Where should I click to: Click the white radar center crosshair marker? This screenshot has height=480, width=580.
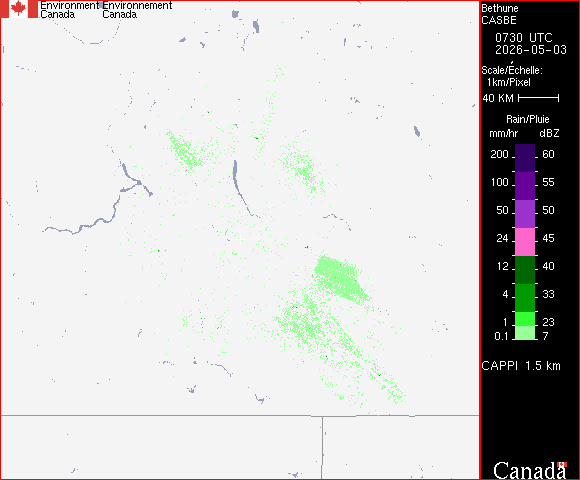click(240, 239)
